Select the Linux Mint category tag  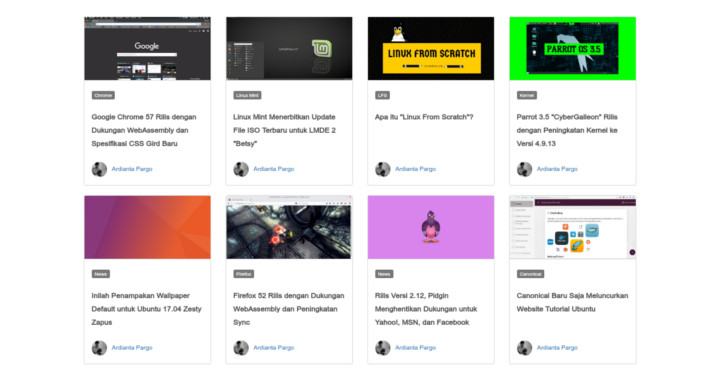tap(247, 95)
